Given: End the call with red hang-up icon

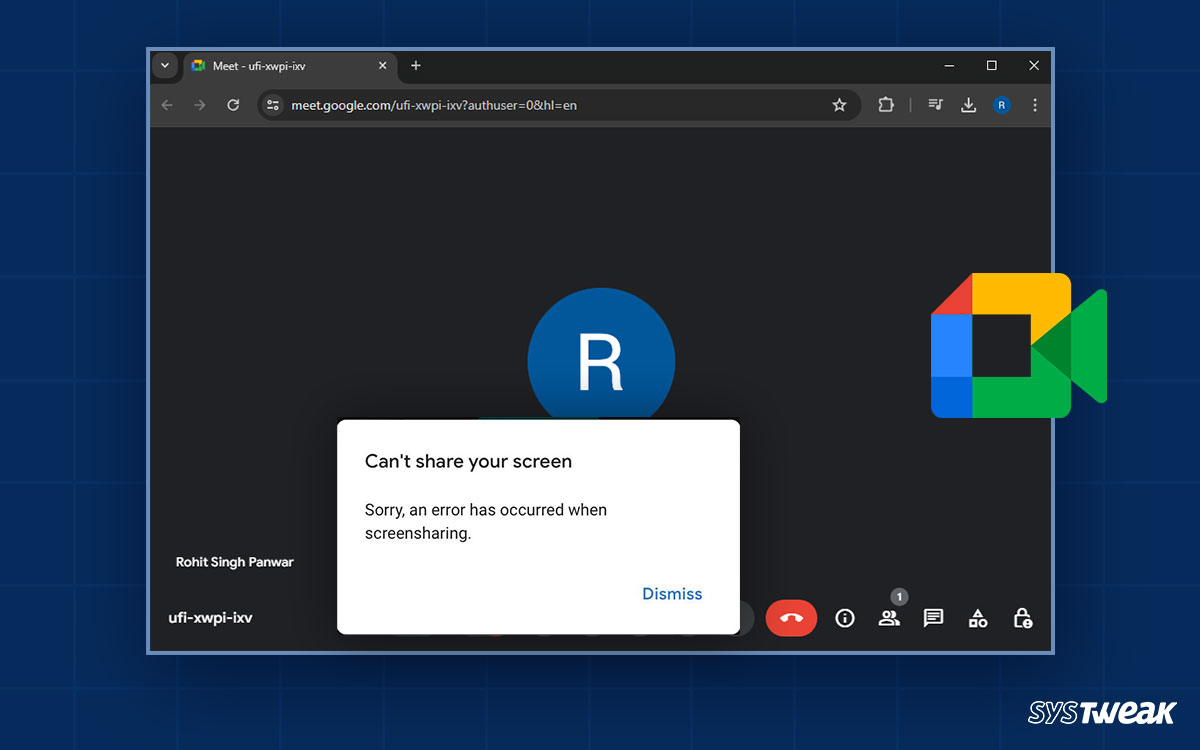Looking at the screenshot, I should [791, 618].
